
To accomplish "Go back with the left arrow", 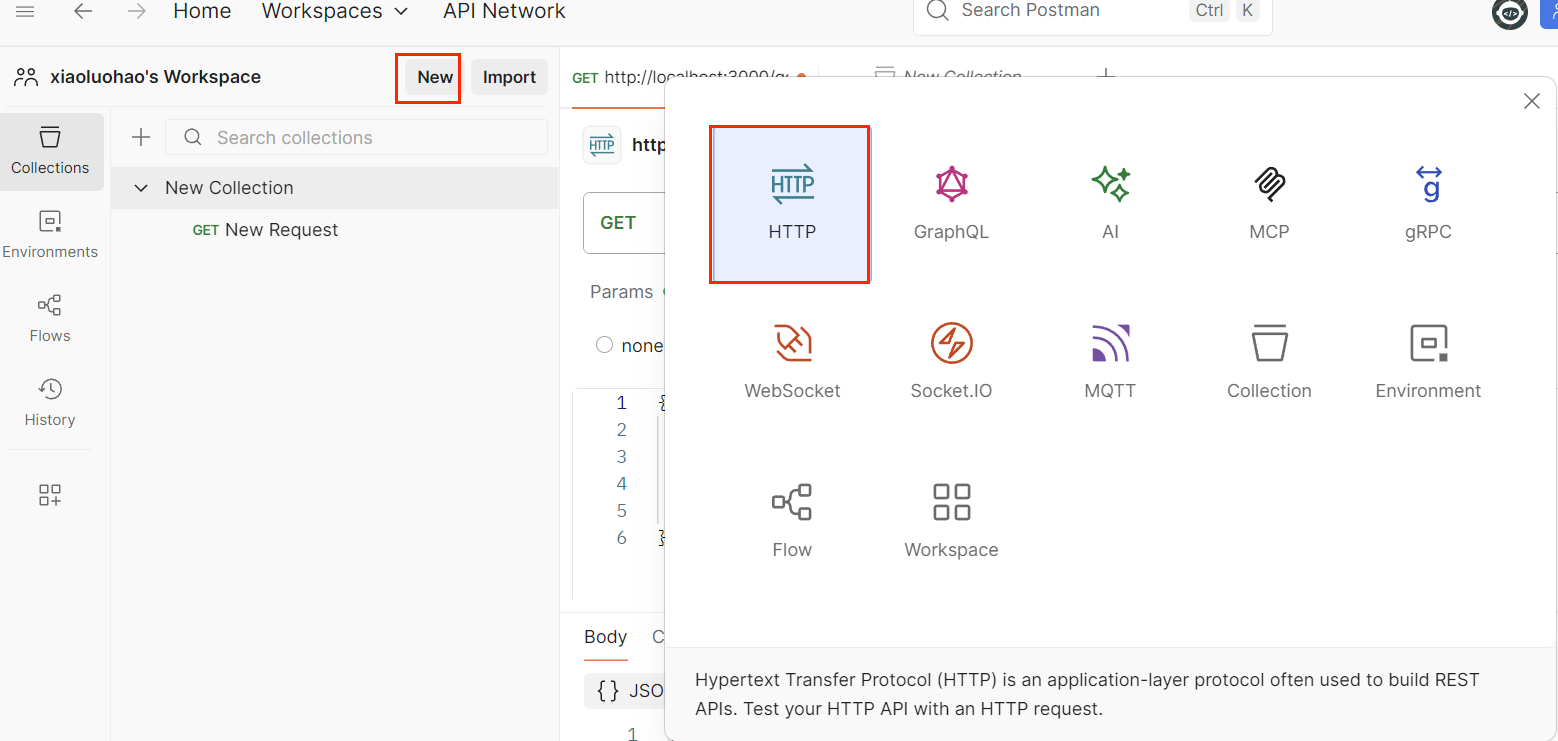I will (83, 11).
